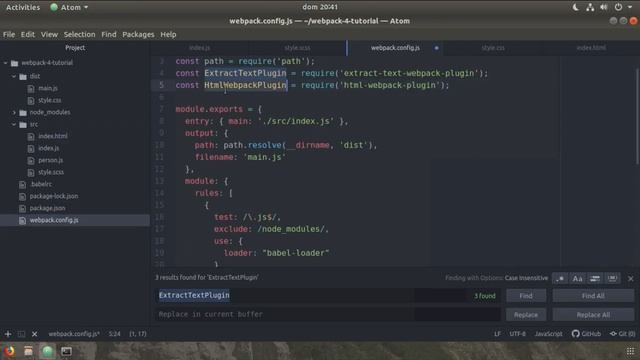Click the Replace All button
Viewport: 640px width, 360px height.
coord(593,315)
